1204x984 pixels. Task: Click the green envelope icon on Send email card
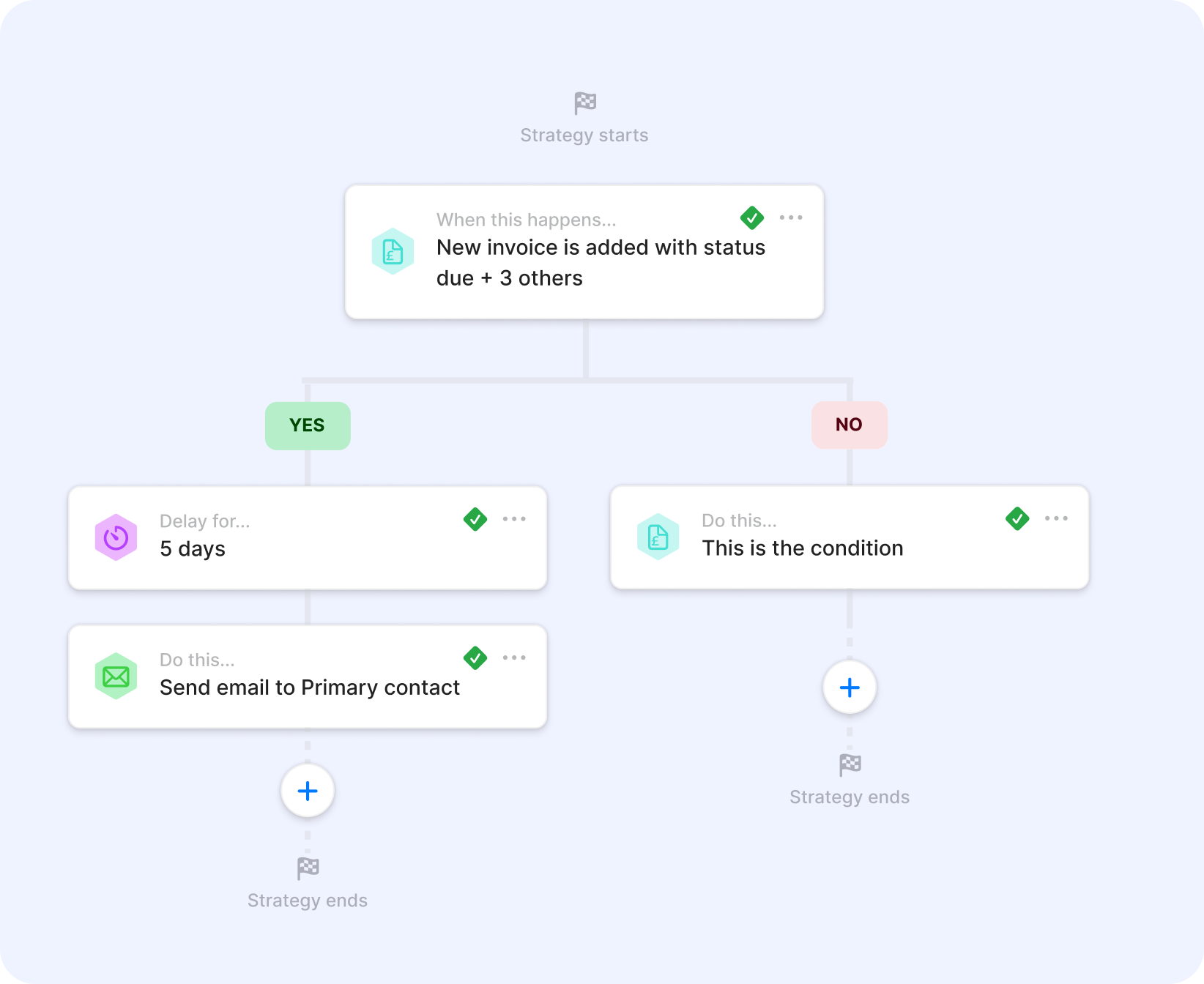coord(116,676)
